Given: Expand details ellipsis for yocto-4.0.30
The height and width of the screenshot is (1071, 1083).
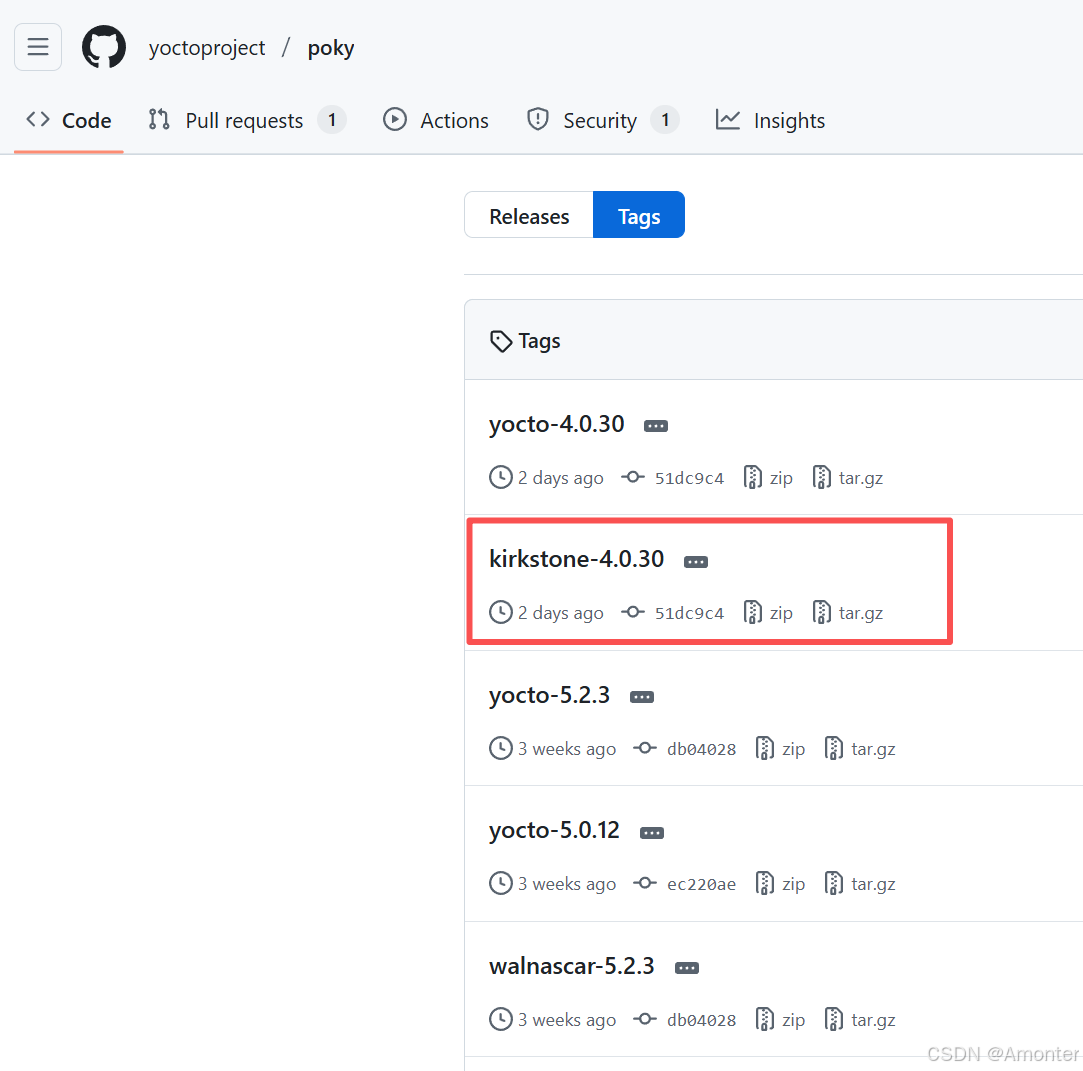Looking at the screenshot, I should pyautogui.click(x=655, y=426).
